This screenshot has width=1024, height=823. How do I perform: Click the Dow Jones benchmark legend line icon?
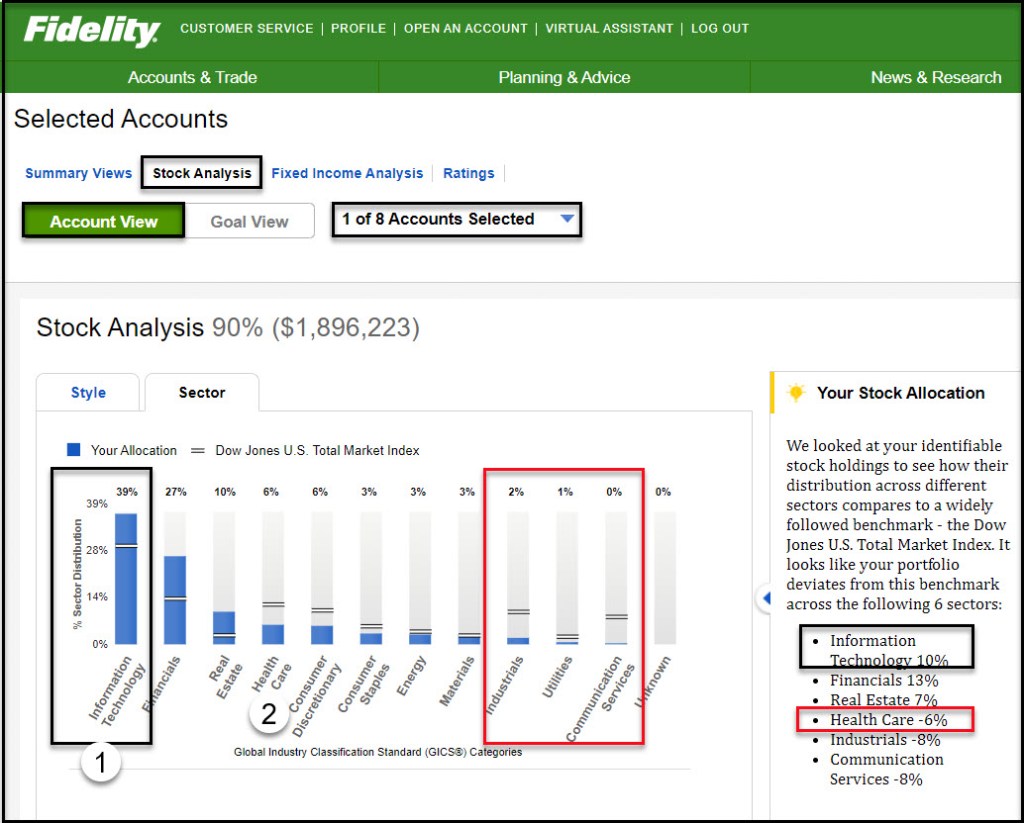197,450
